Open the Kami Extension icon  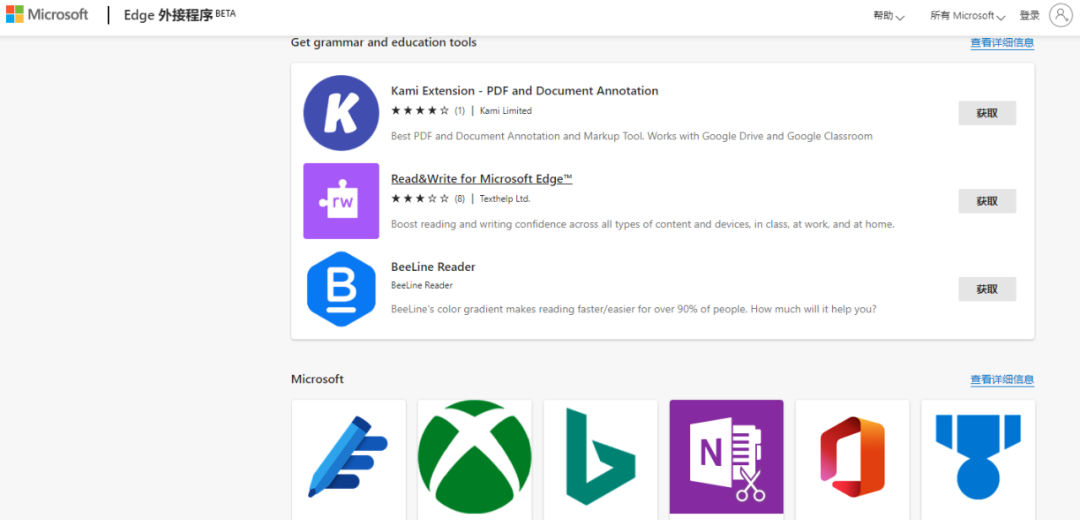(x=341, y=113)
